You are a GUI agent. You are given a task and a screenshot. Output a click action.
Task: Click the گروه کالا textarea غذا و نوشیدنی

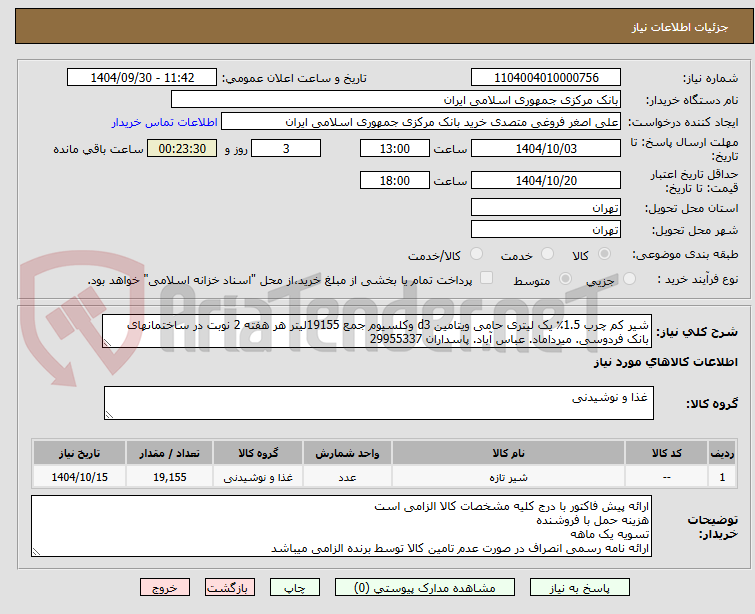pyautogui.click(x=378, y=403)
